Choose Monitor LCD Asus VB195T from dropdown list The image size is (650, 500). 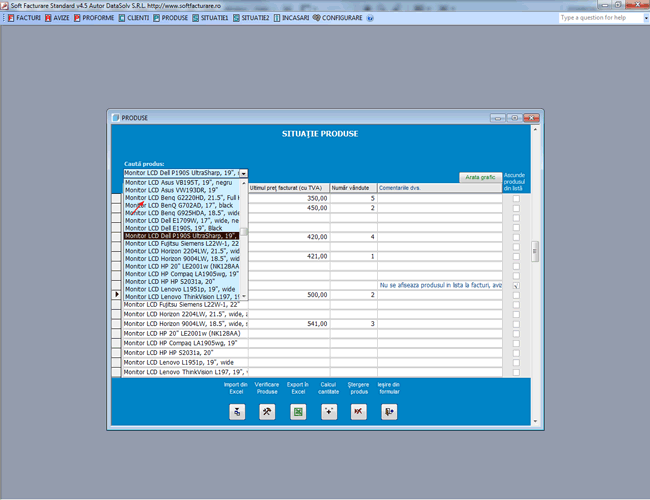[182, 182]
